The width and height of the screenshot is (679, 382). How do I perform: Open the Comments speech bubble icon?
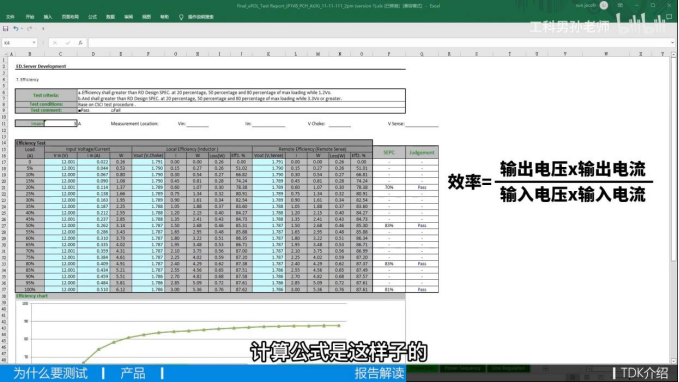[669, 17]
